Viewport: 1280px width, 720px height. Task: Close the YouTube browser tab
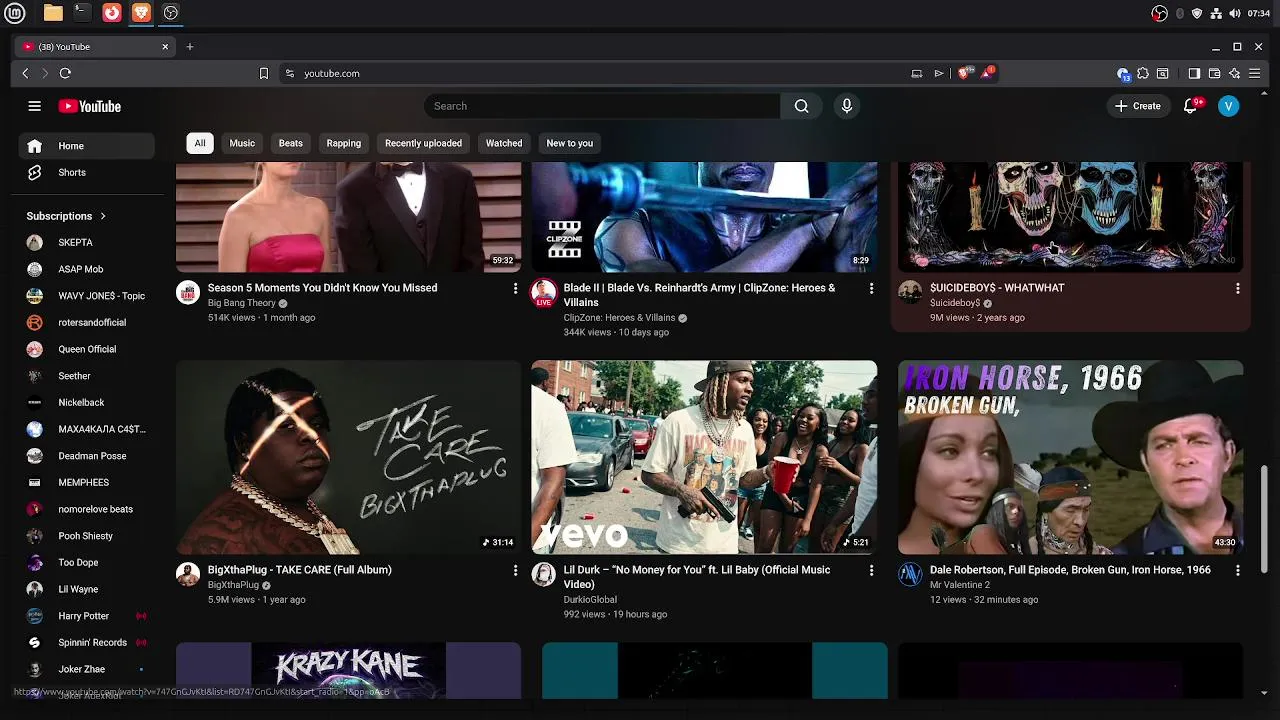(166, 47)
